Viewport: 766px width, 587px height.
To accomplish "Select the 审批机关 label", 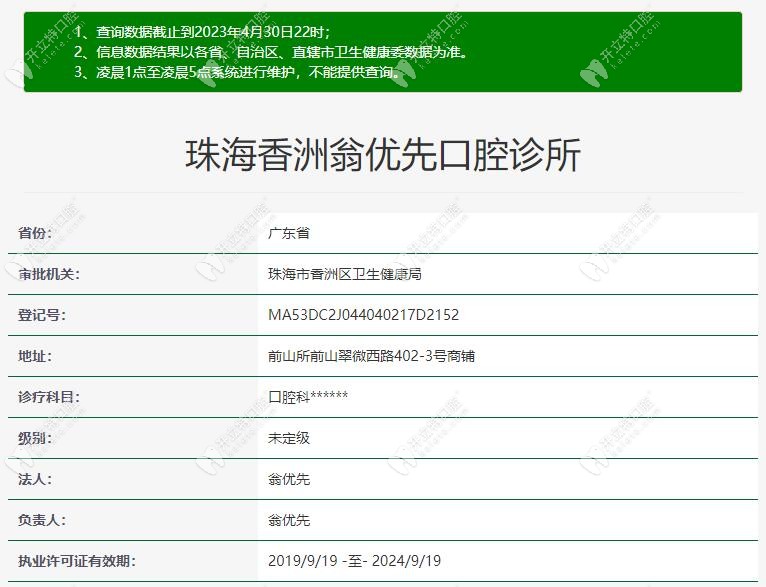I will 49,274.
